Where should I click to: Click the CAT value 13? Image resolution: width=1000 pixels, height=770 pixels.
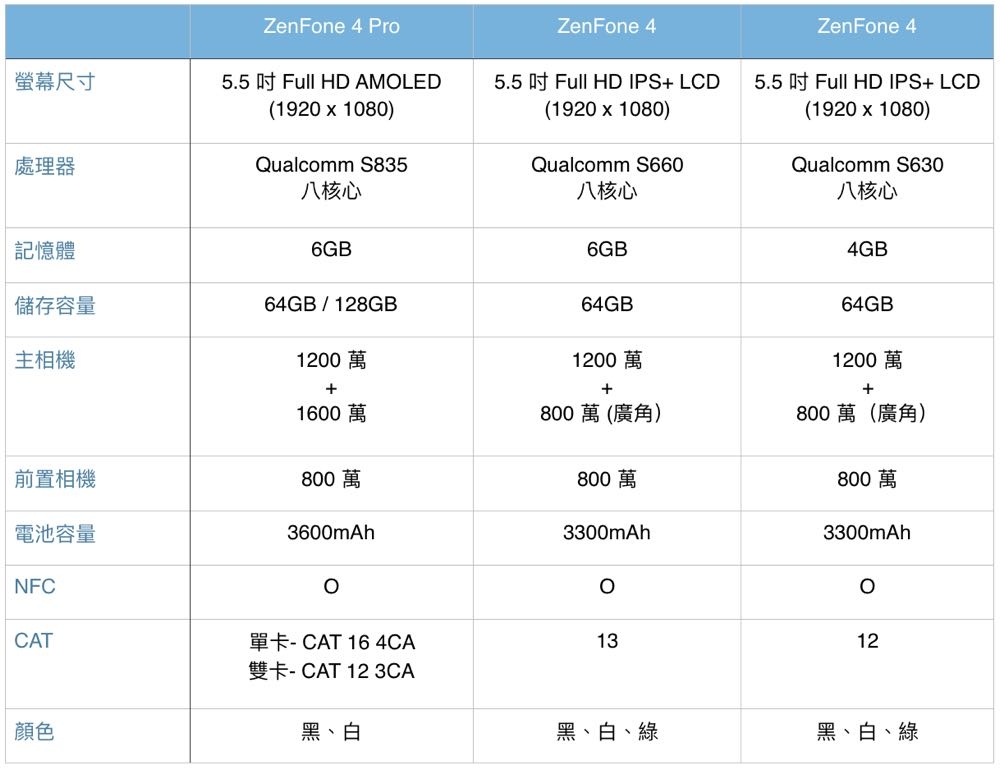coord(607,640)
